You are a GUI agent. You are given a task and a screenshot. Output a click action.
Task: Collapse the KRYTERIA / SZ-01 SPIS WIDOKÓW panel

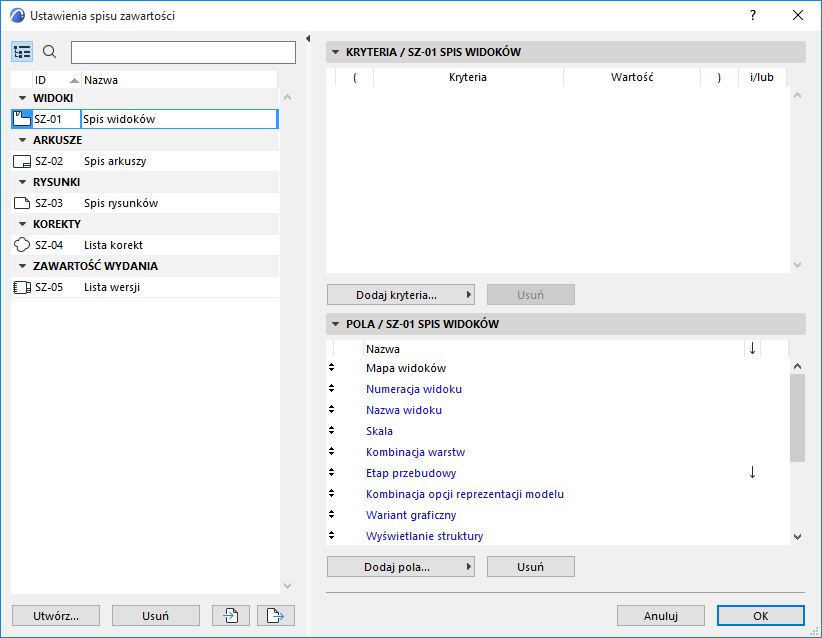[336, 52]
